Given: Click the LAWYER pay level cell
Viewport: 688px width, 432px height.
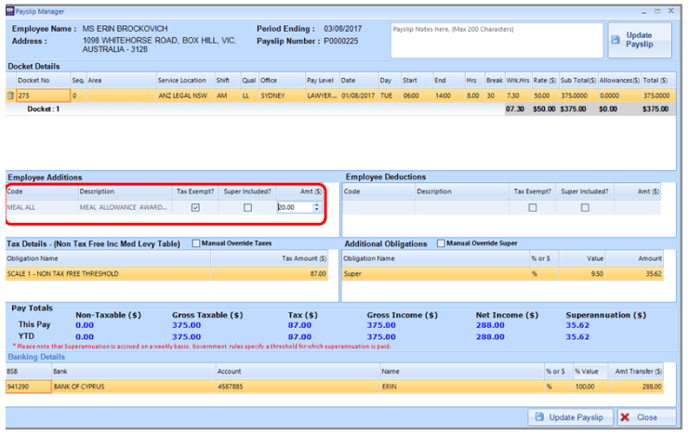Looking at the screenshot, I should tap(322, 96).
